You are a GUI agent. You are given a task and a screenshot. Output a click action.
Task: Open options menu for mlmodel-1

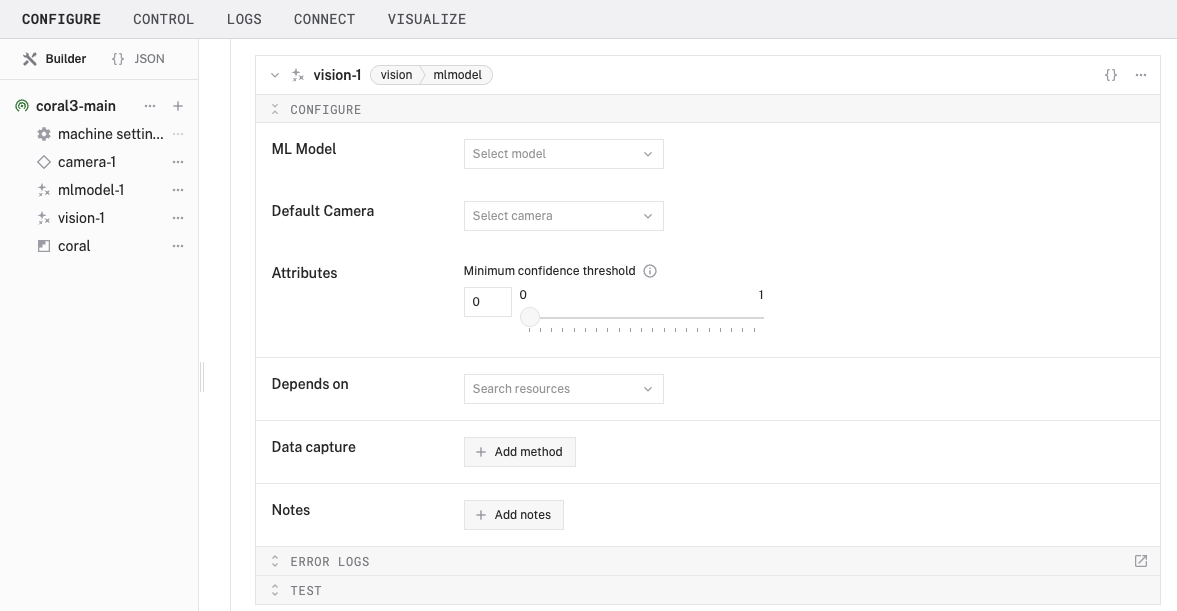click(x=178, y=190)
